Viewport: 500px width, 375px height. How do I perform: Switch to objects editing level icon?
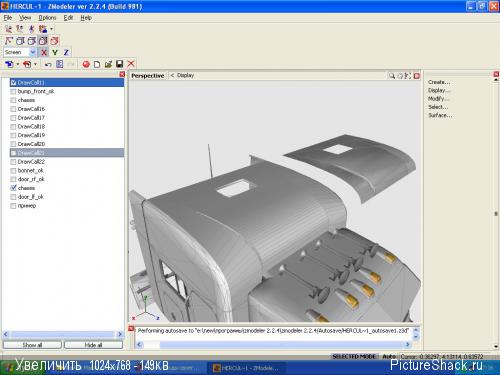pyautogui.click(x=42, y=29)
